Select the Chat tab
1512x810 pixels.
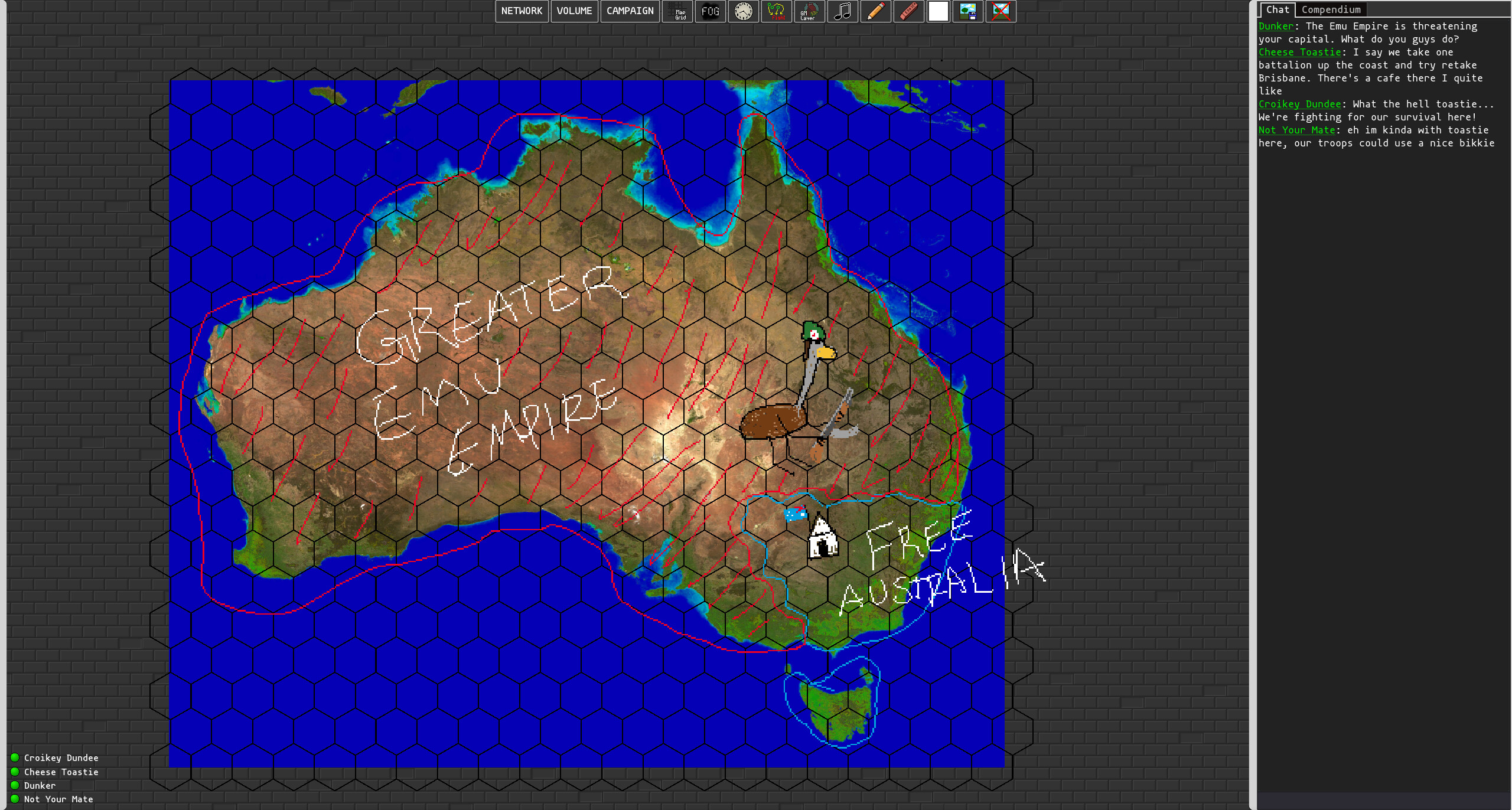(1278, 9)
